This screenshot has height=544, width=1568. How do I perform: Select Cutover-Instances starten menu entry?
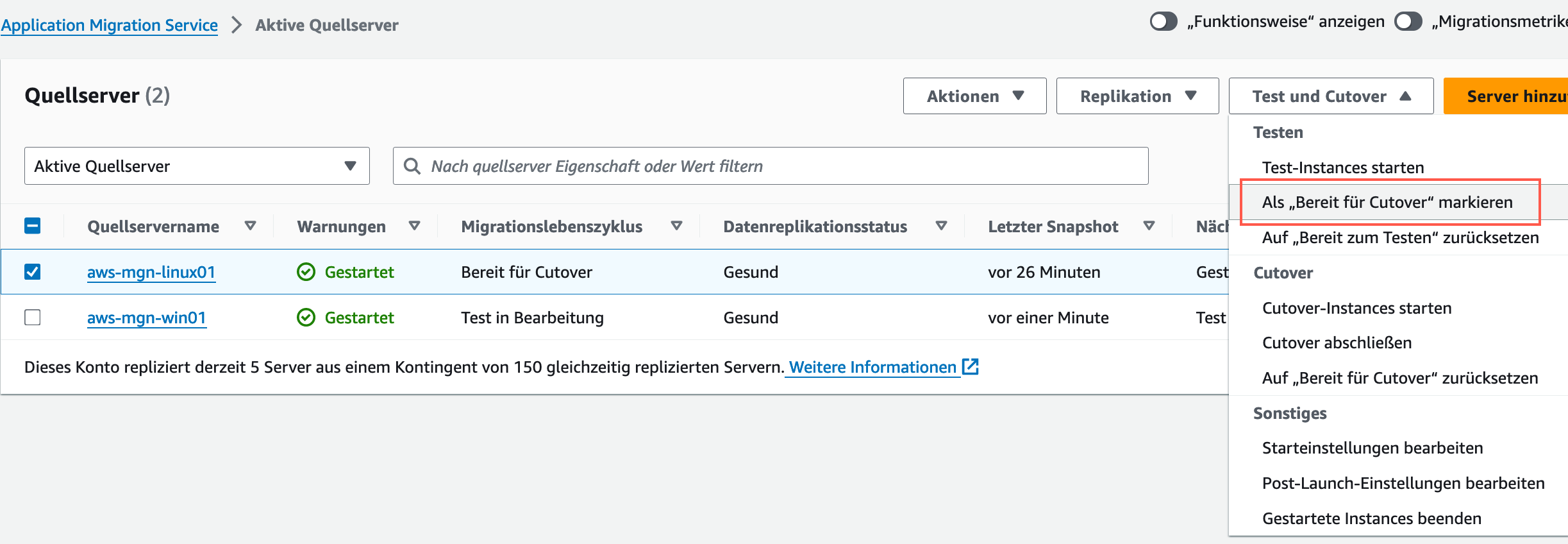(x=1356, y=308)
